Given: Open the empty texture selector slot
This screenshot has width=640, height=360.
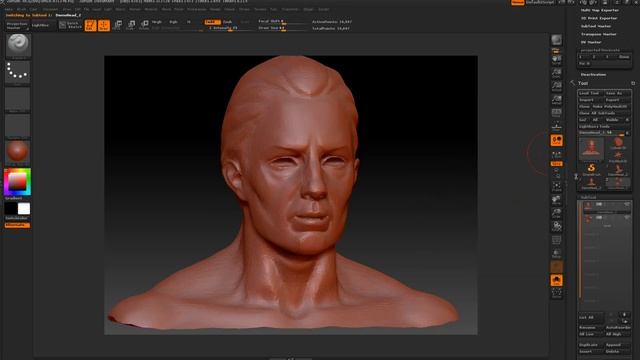Looking at the screenshot, I should pyautogui.click(x=18, y=125).
